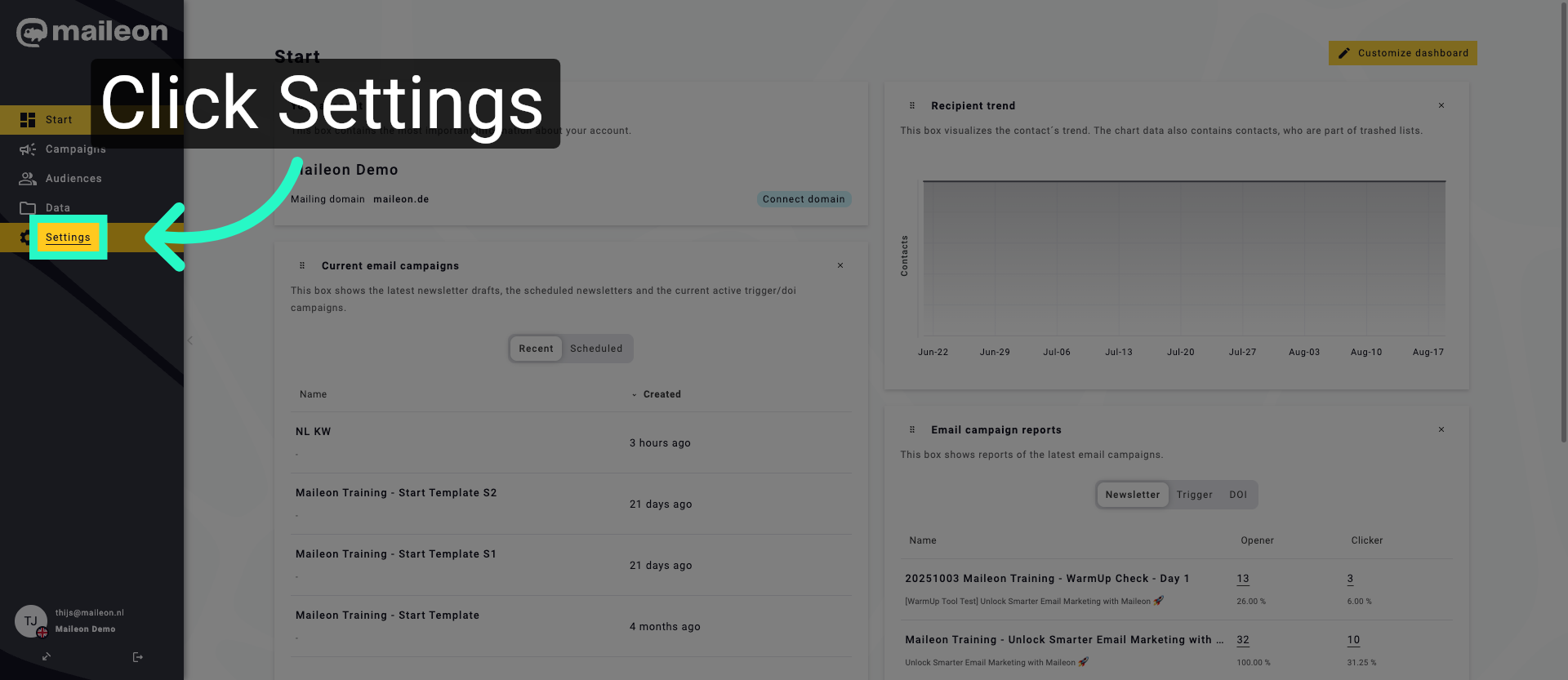Click inside the Recipient trend chart area
The height and width of the screenshot is (680, 1568).
[x=1183, y=258]
